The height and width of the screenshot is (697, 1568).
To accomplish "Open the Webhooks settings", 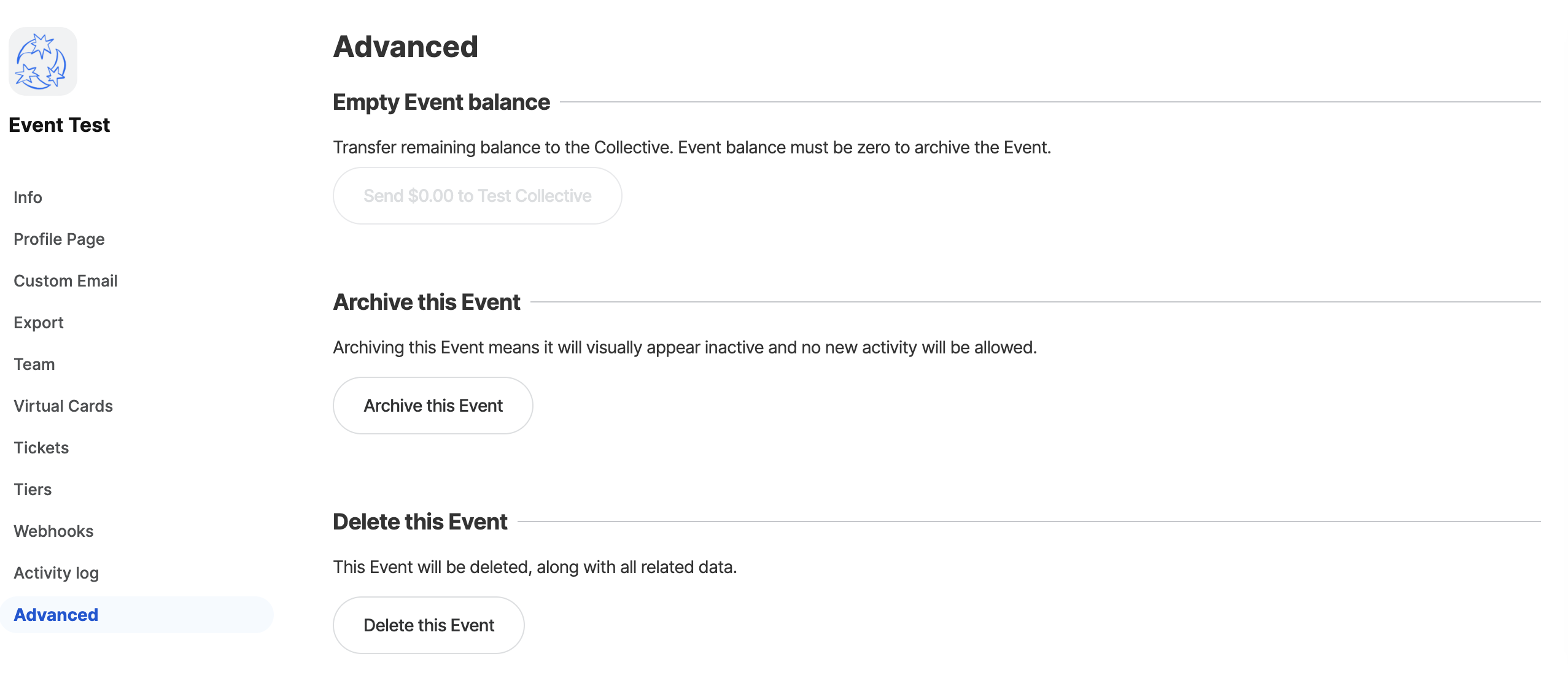I will (53, 531).
